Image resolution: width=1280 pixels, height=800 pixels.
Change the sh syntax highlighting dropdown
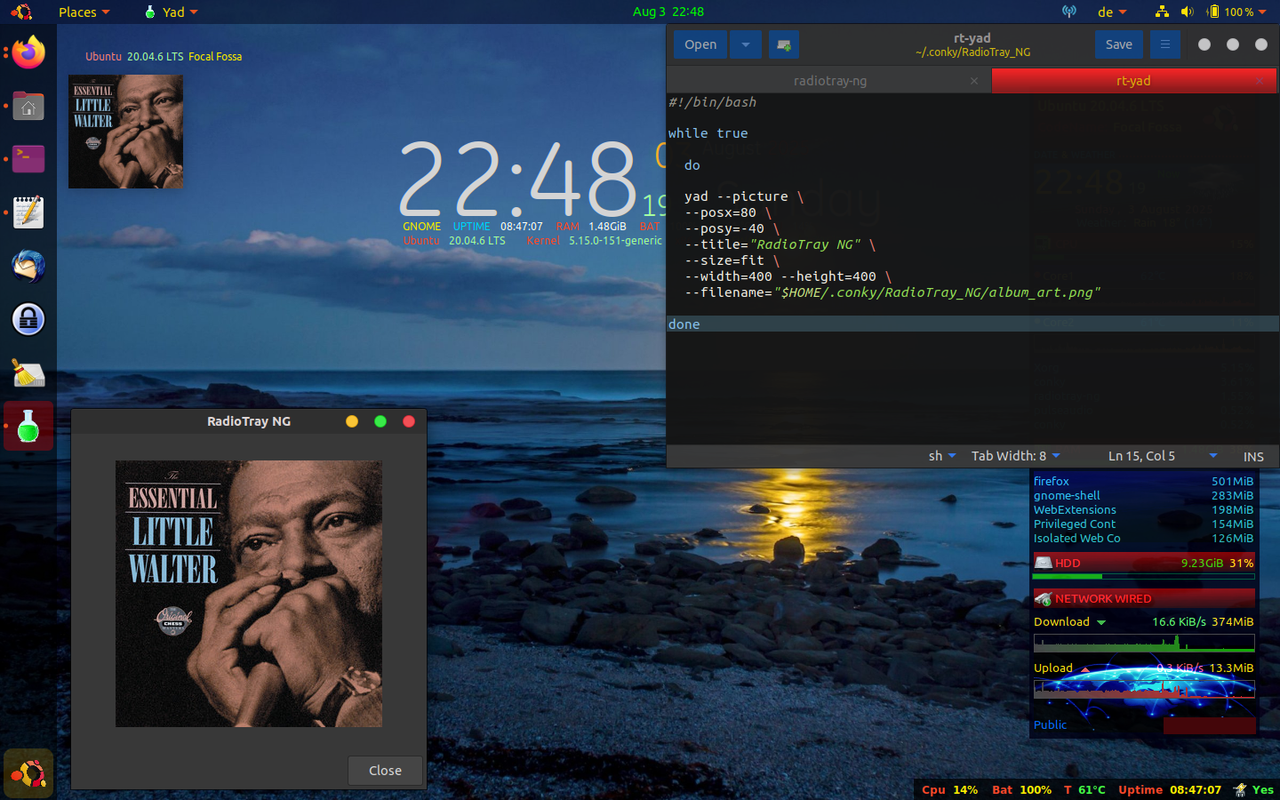942,456
